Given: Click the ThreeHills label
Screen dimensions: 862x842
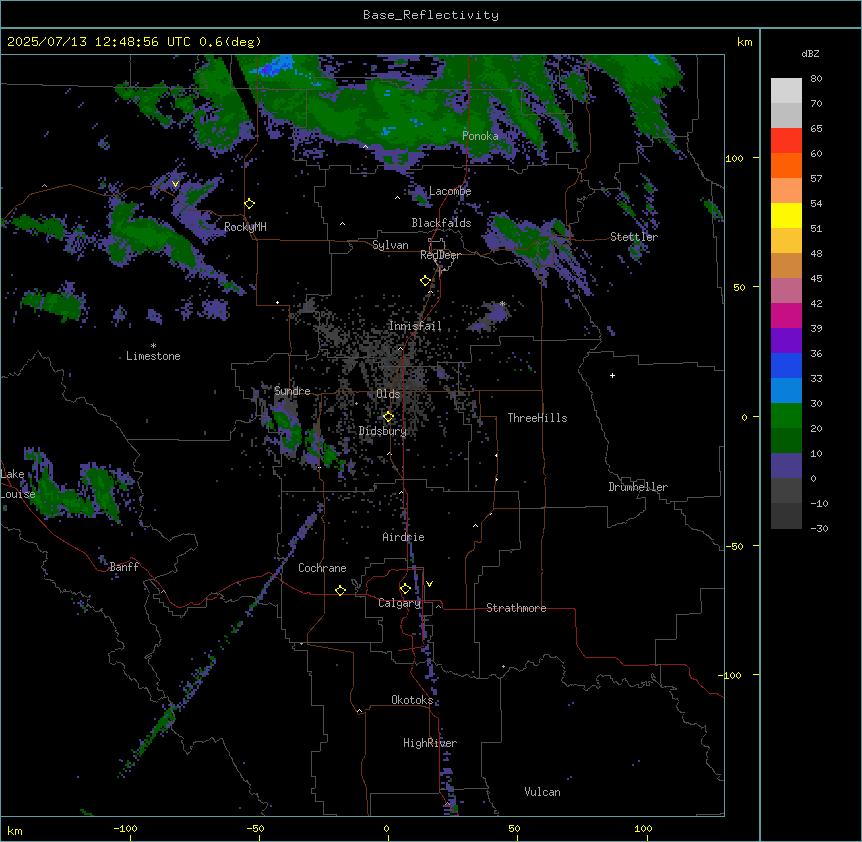Looking at the screenshot, I should point(538,418).
